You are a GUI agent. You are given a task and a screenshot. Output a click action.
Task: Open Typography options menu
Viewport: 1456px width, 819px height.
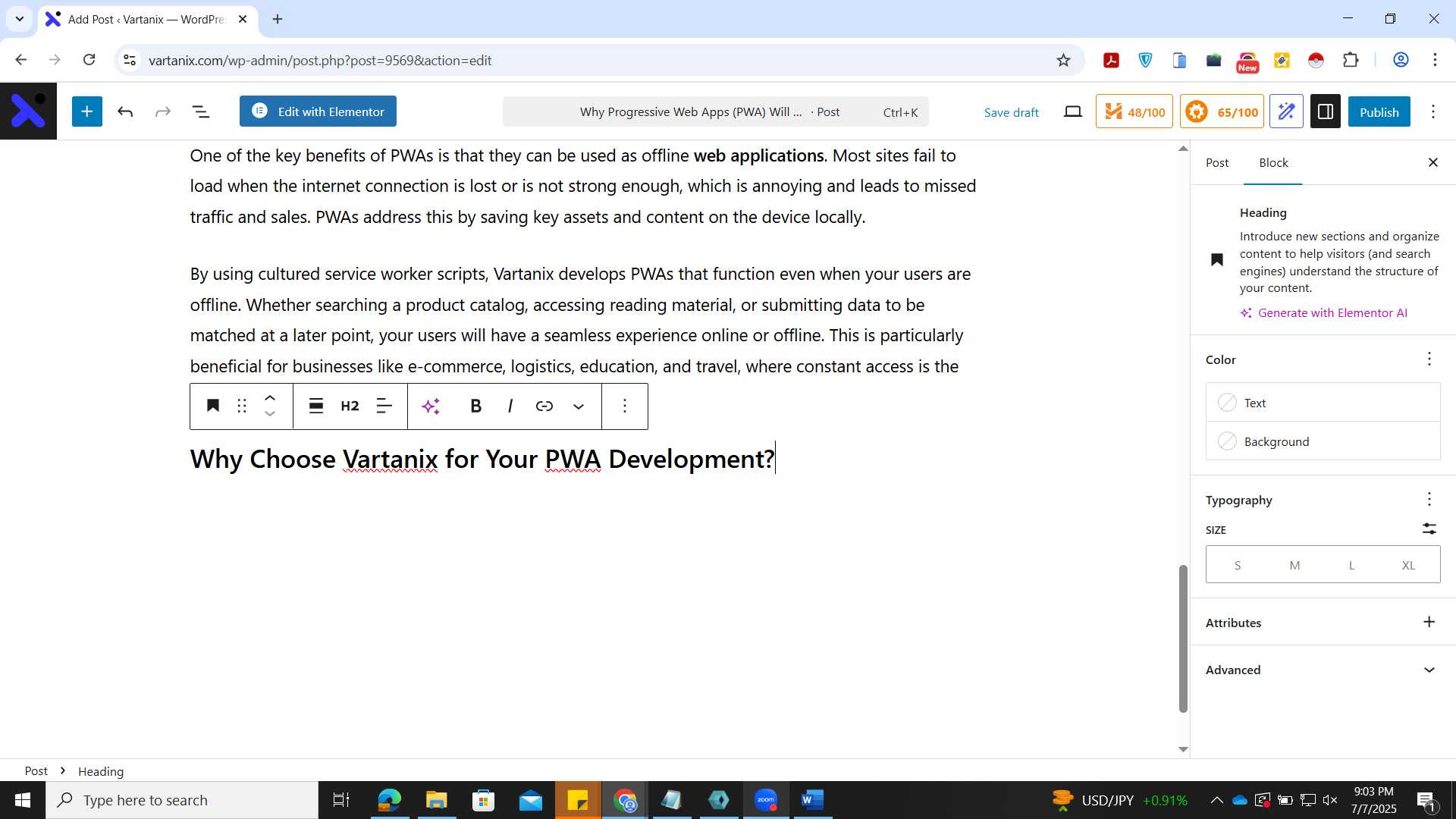pos(1429,499)
